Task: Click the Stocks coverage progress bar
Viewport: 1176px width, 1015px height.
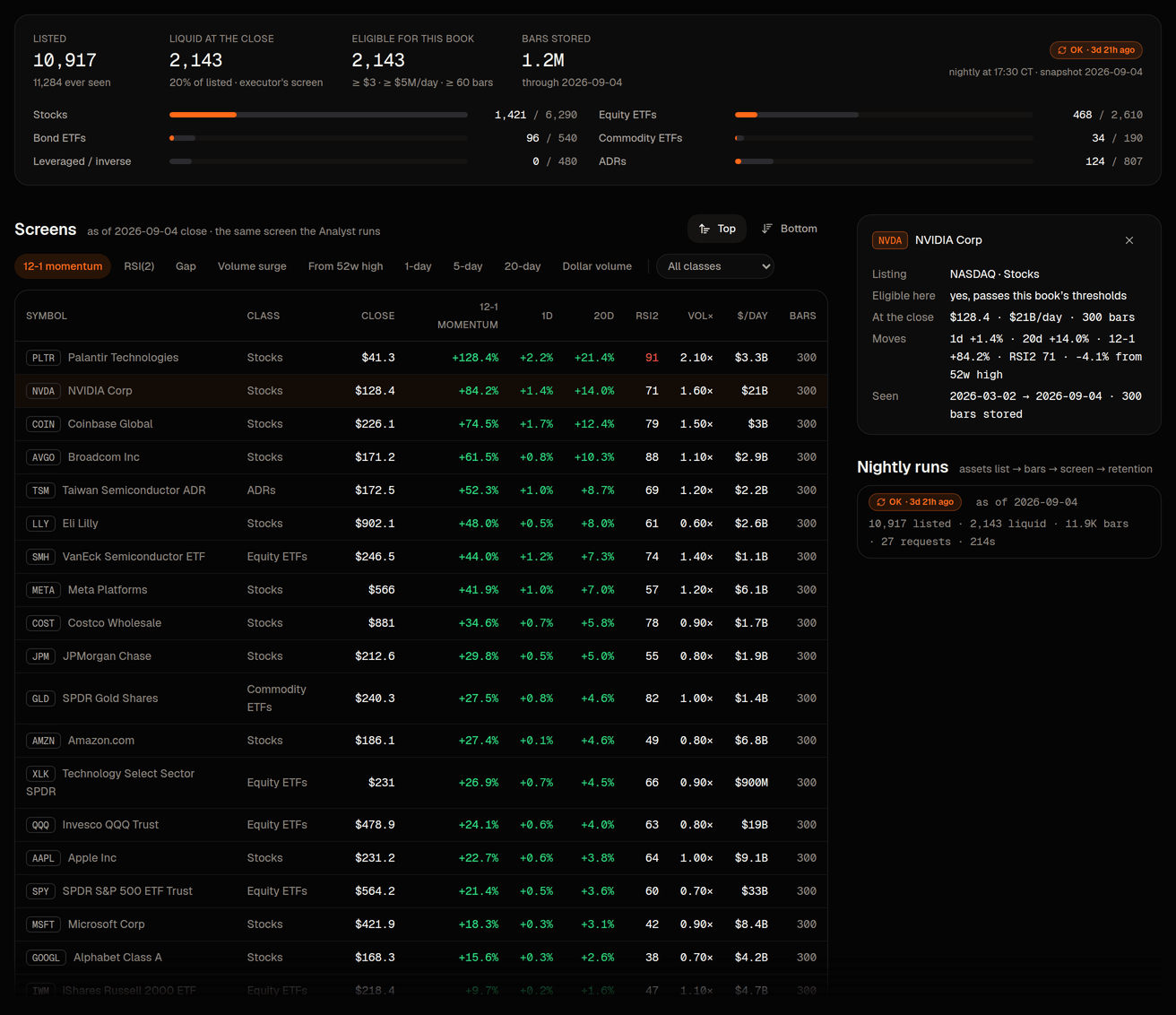Action: [318, 115]
